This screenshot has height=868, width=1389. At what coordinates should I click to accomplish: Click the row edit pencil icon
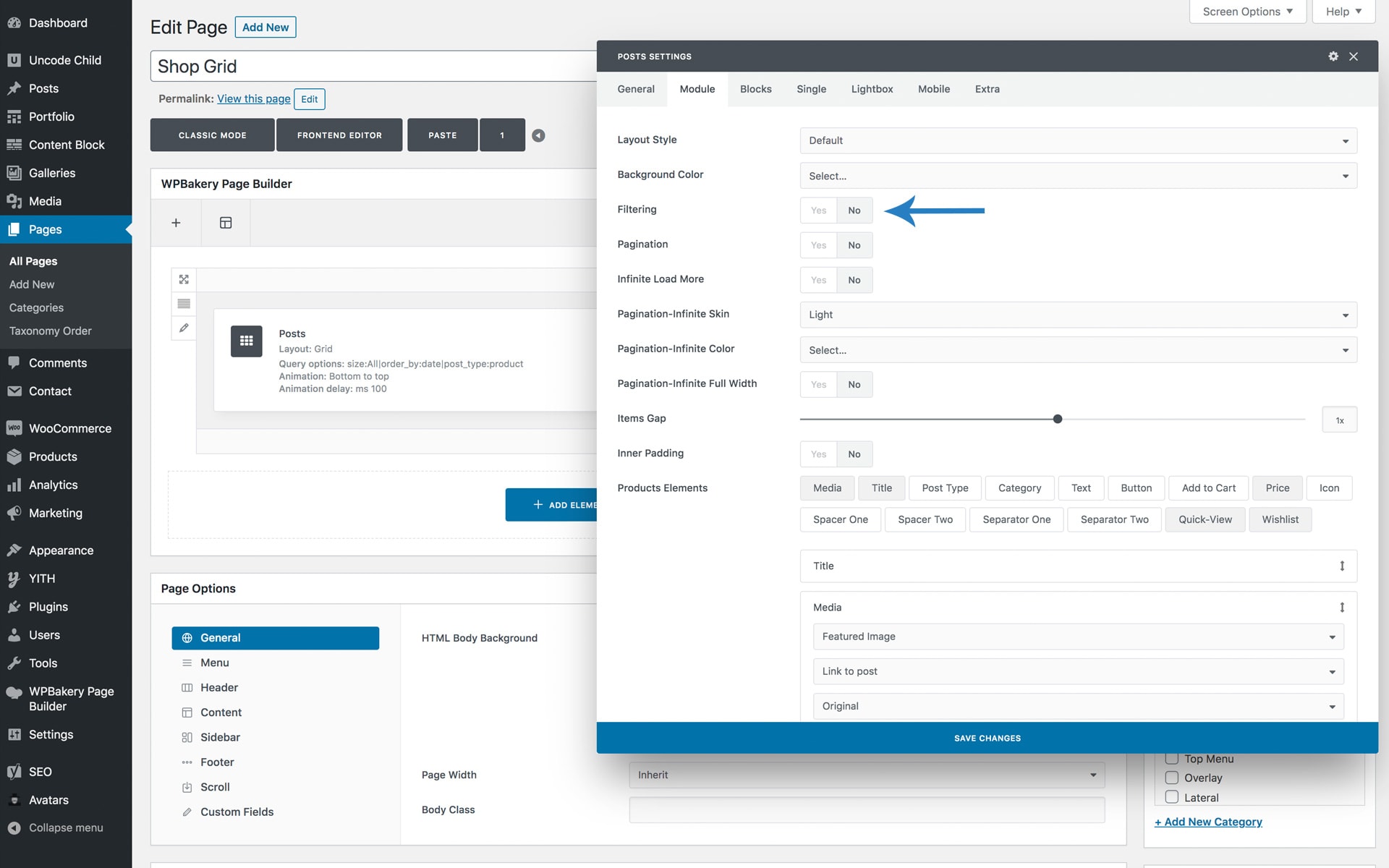[x=184, y=328]
